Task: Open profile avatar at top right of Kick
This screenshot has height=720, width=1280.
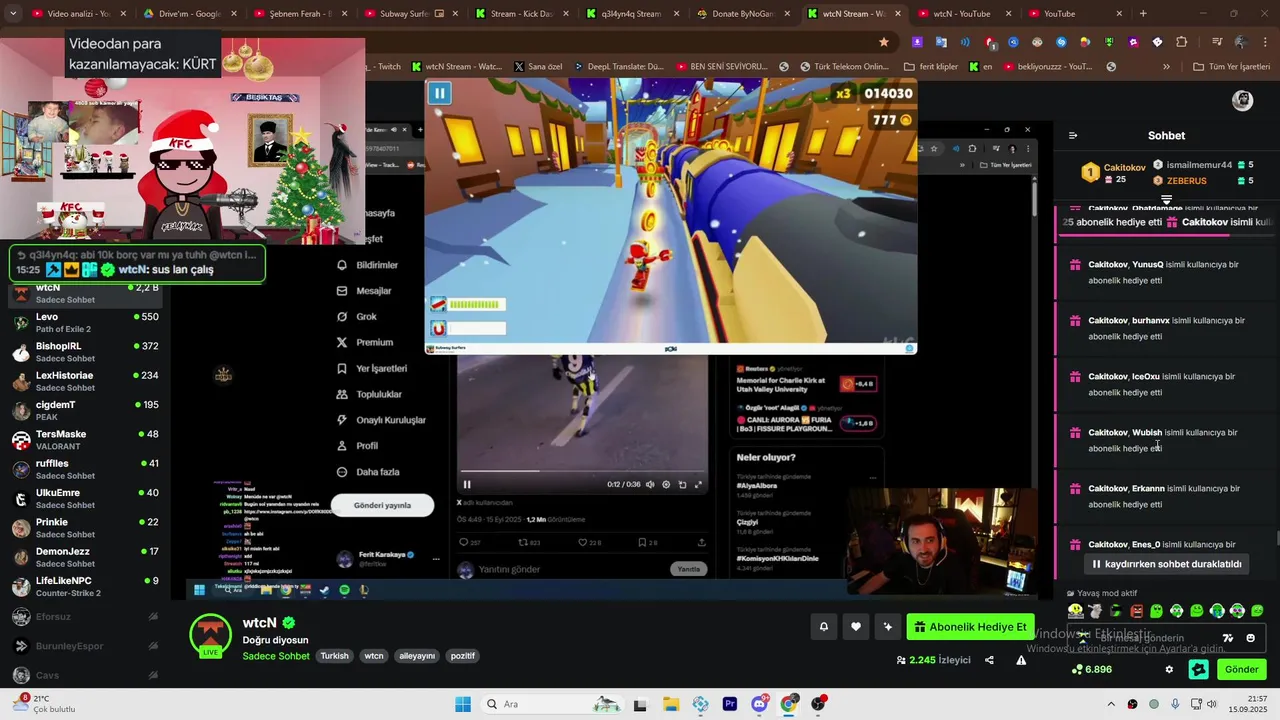Action: tap(1242, 100)
